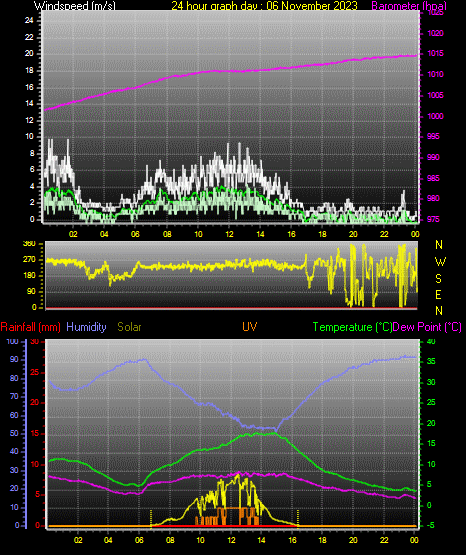Click barometer scale value 1020
Viewport: 466px width, 555px height.
click(435, 33)
